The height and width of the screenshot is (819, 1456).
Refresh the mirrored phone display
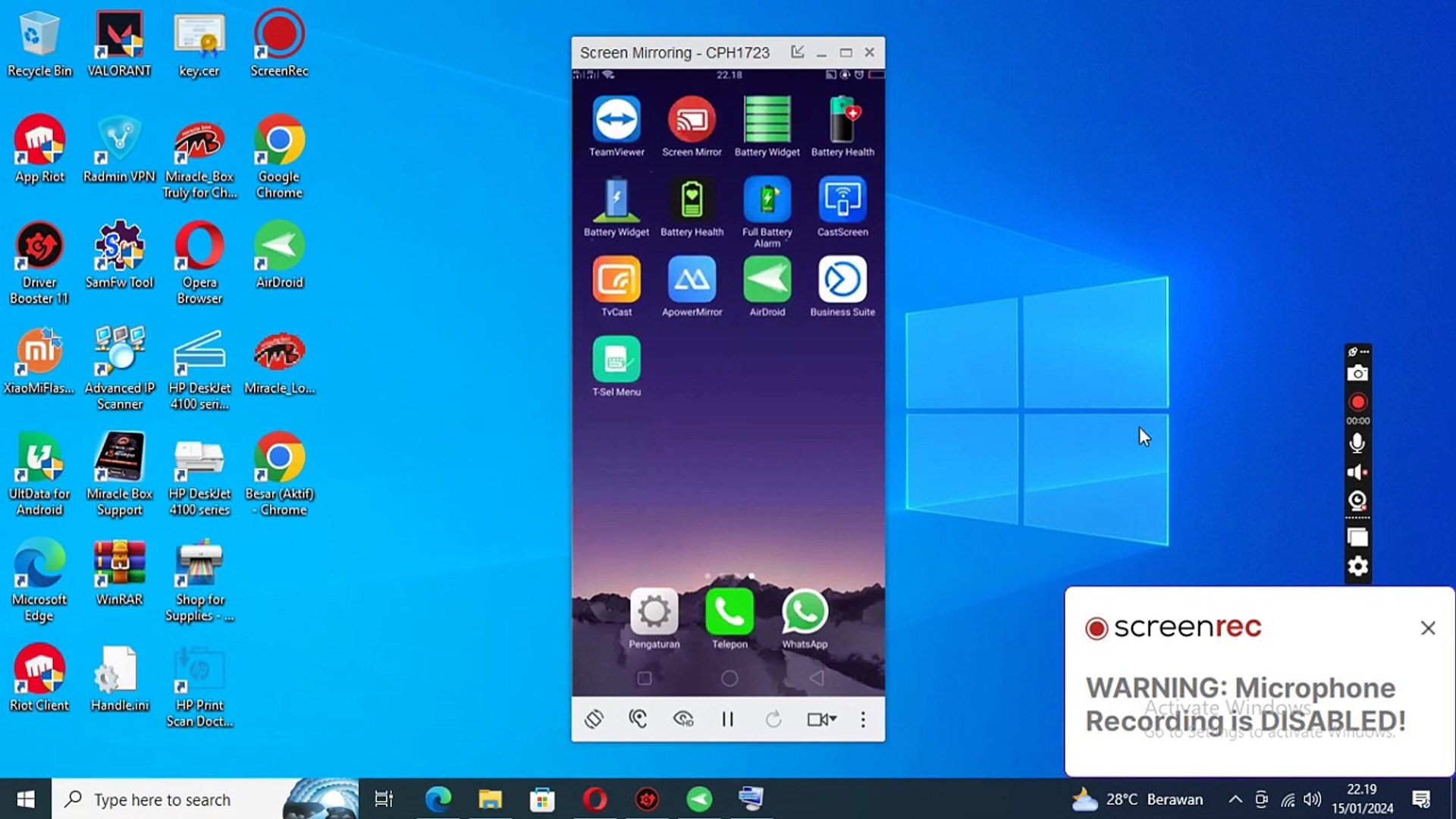[x=773, y=719]
